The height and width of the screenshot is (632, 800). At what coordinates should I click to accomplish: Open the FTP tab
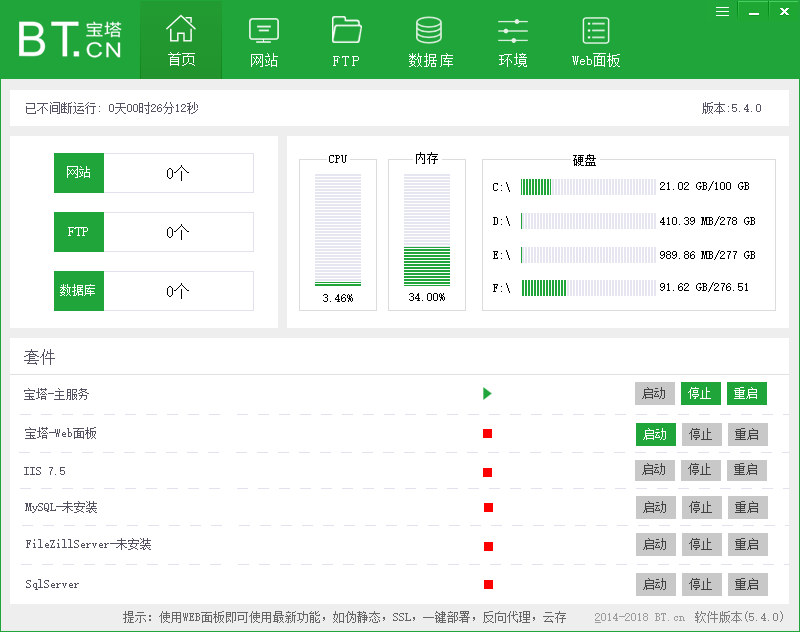tap(346, 40)
